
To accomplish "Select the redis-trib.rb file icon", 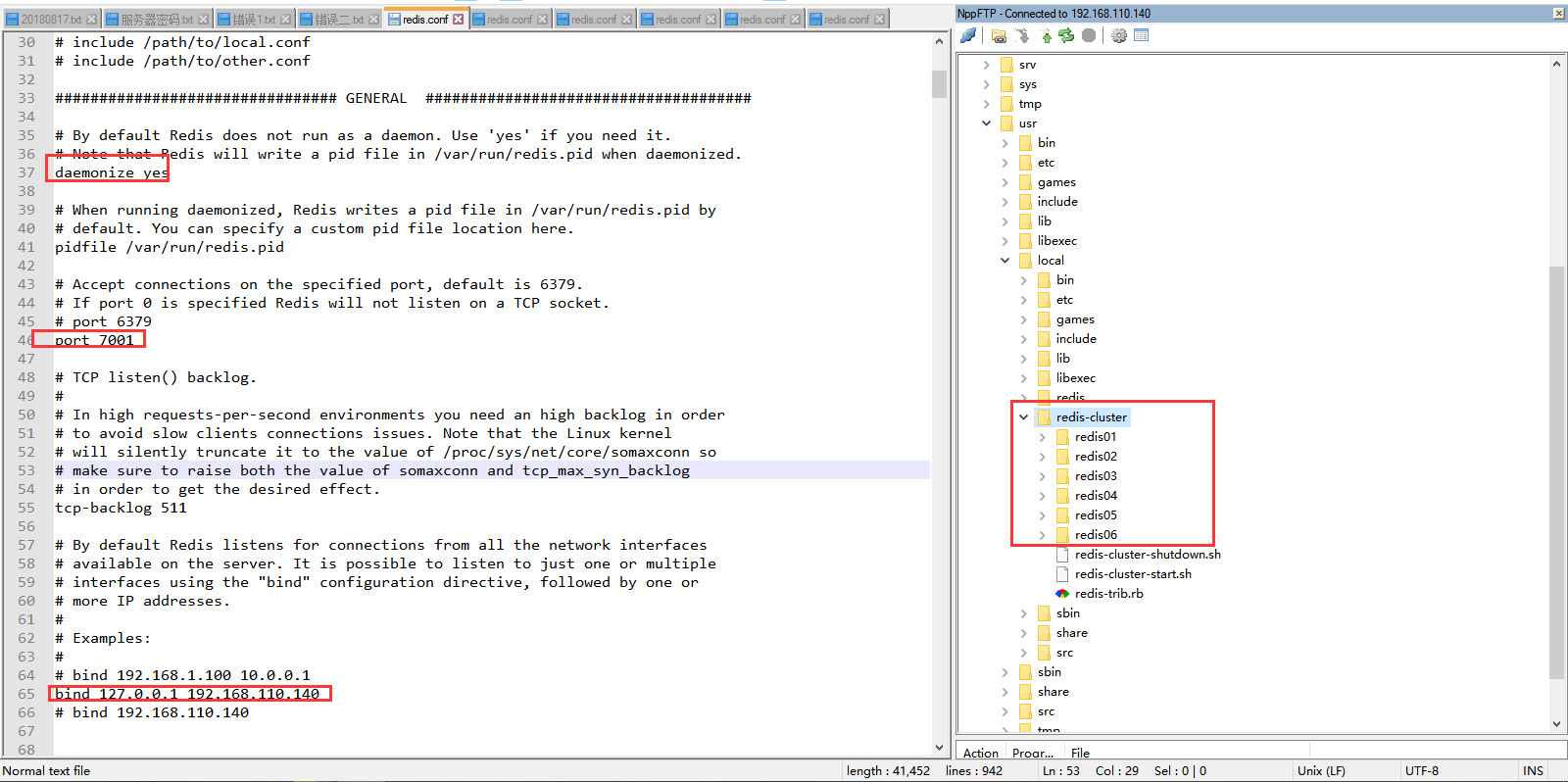I will (x=1062, y=594).
